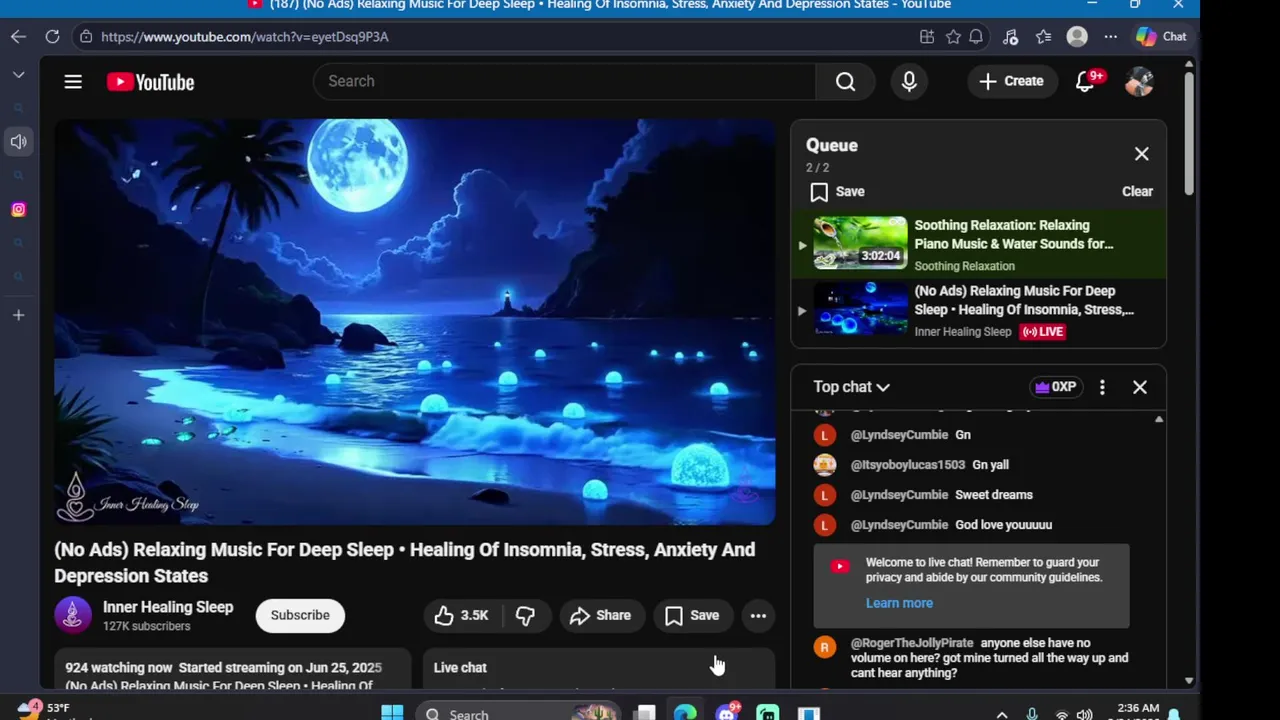1280x720 pixels.
Task: Open the weather widget 53°F
Action: coord(44,710)
